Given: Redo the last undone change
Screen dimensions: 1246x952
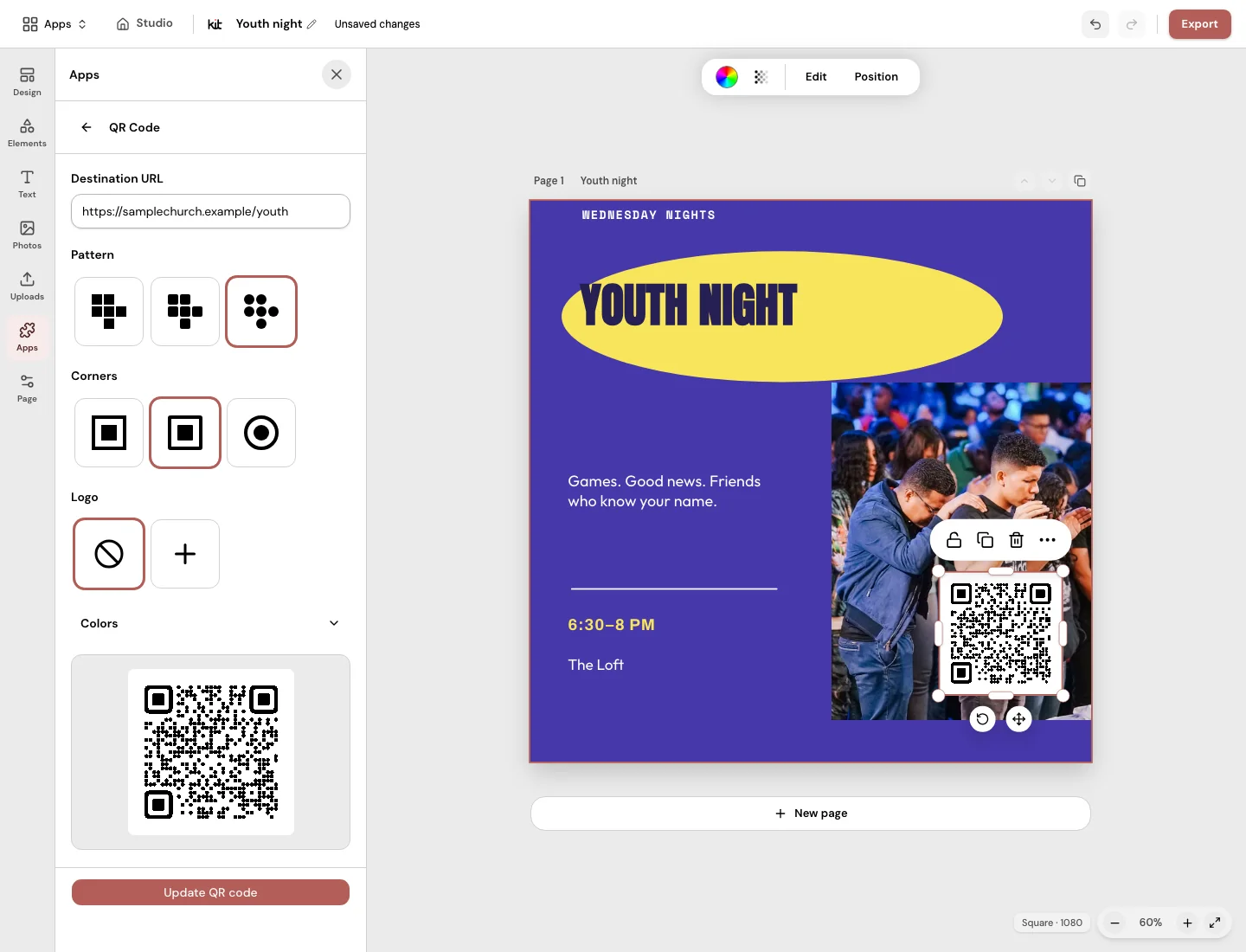Looking at the screenshot, I should click(1132, 24).
